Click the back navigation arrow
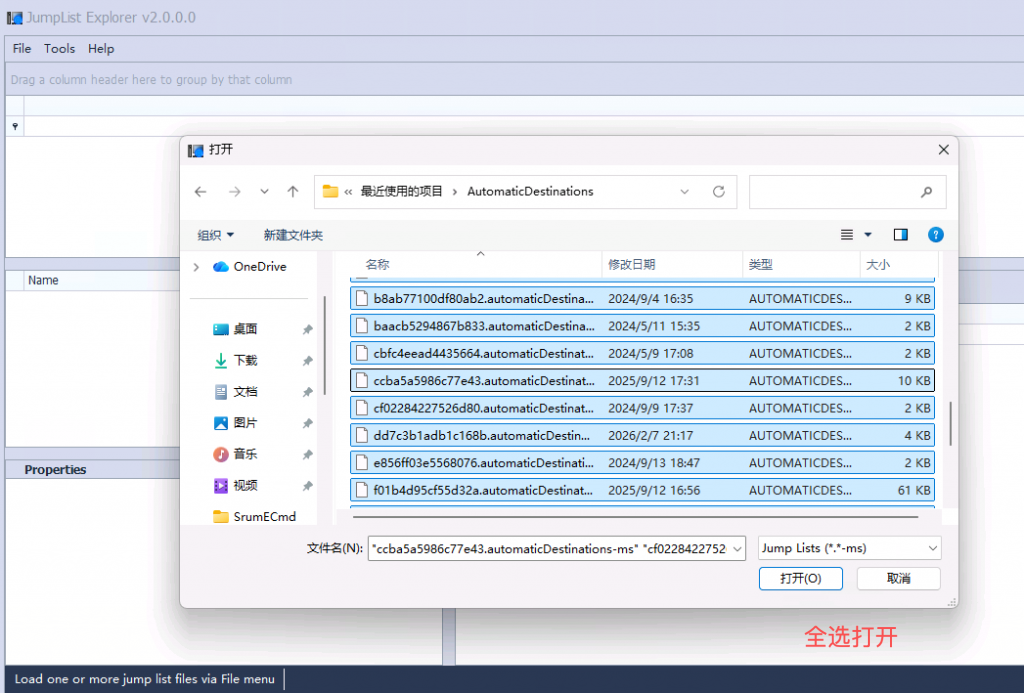The height and width of the screenshot is (693, 1024). [x=201, y=192]
